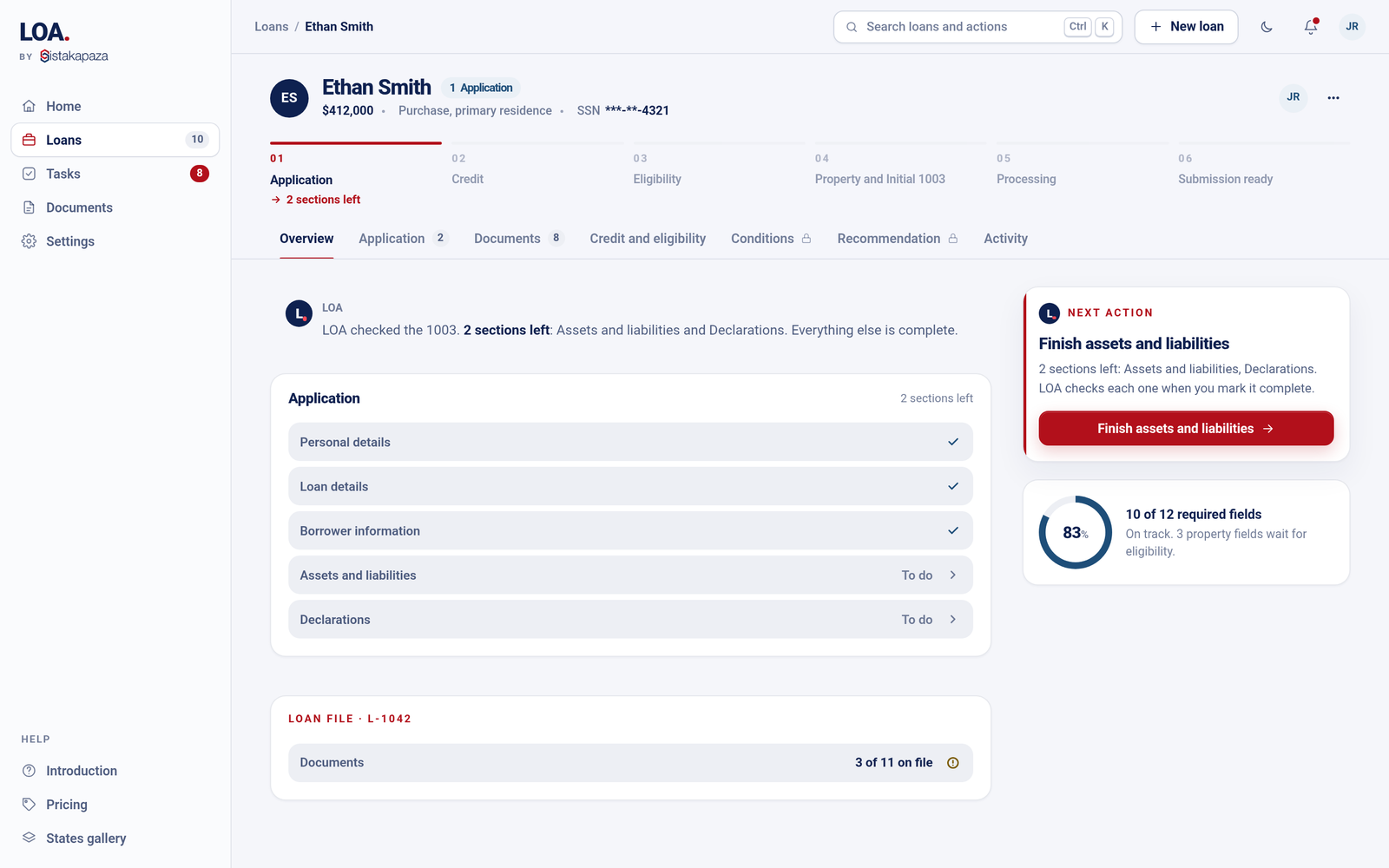
Task: Click the 2 sections left arrow link
Action: [x=315, y=200]
